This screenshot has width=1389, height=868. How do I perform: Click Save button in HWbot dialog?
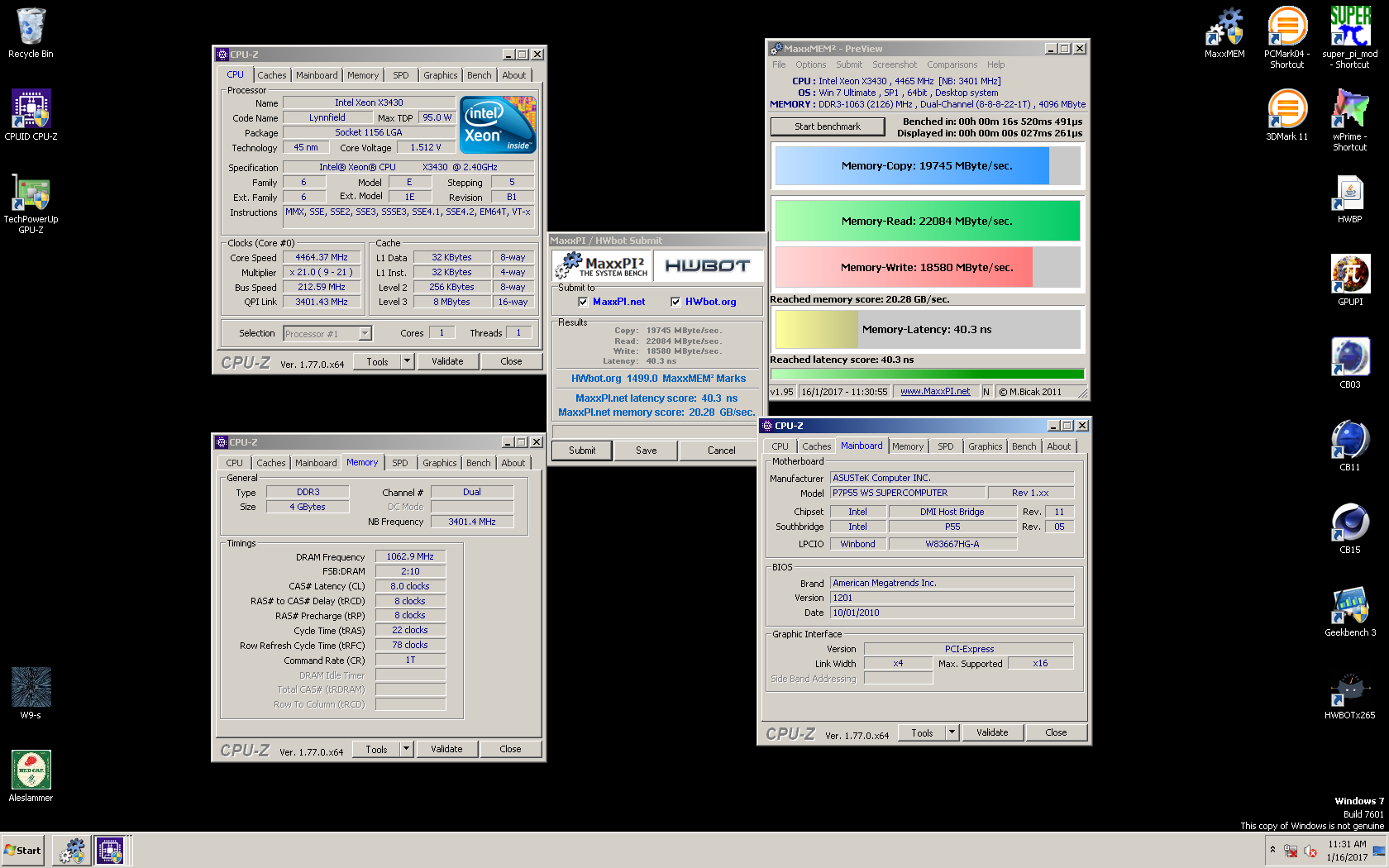click(x=647, y=451)
